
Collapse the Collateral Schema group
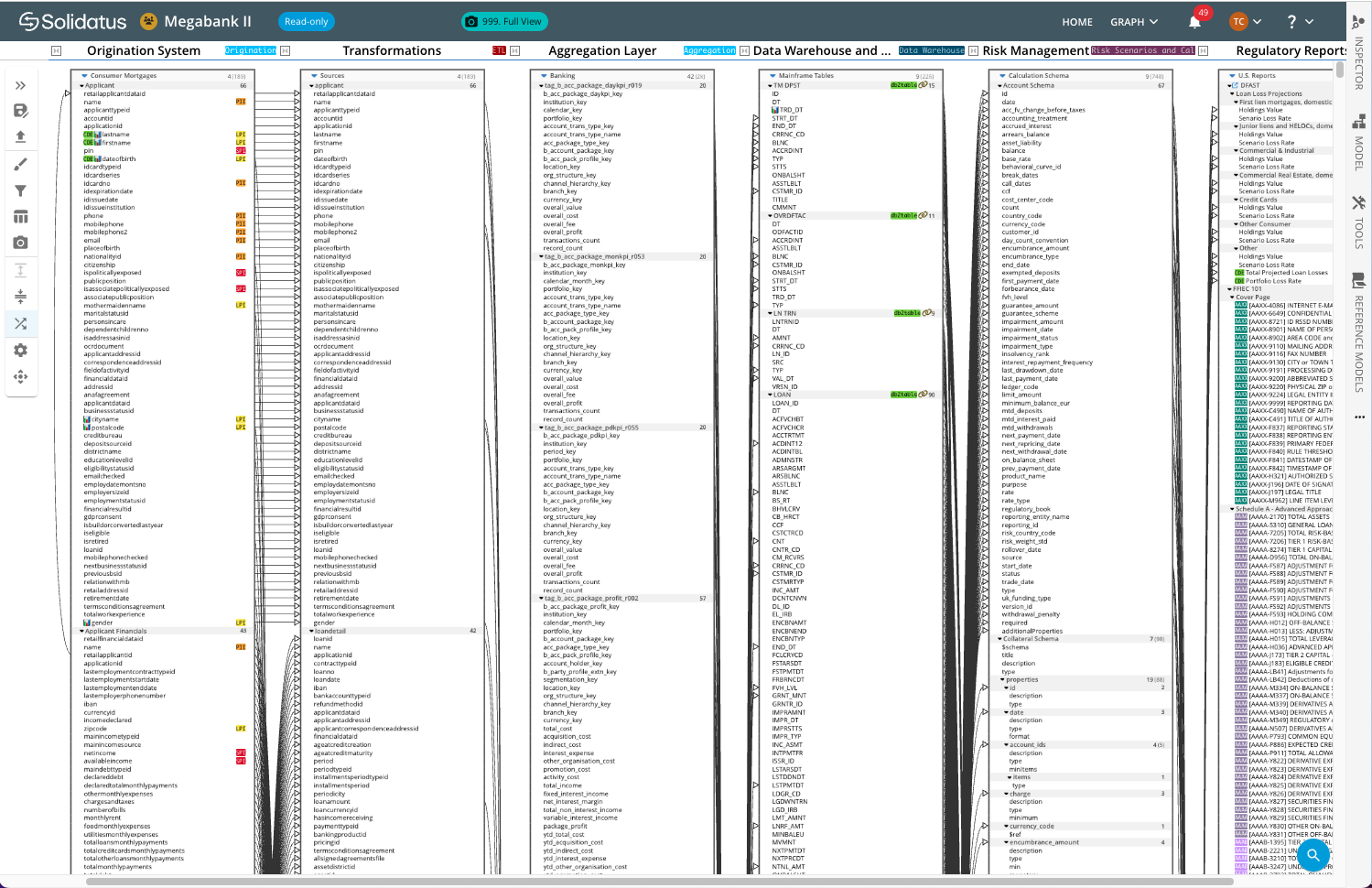click(x=999, y=639)
